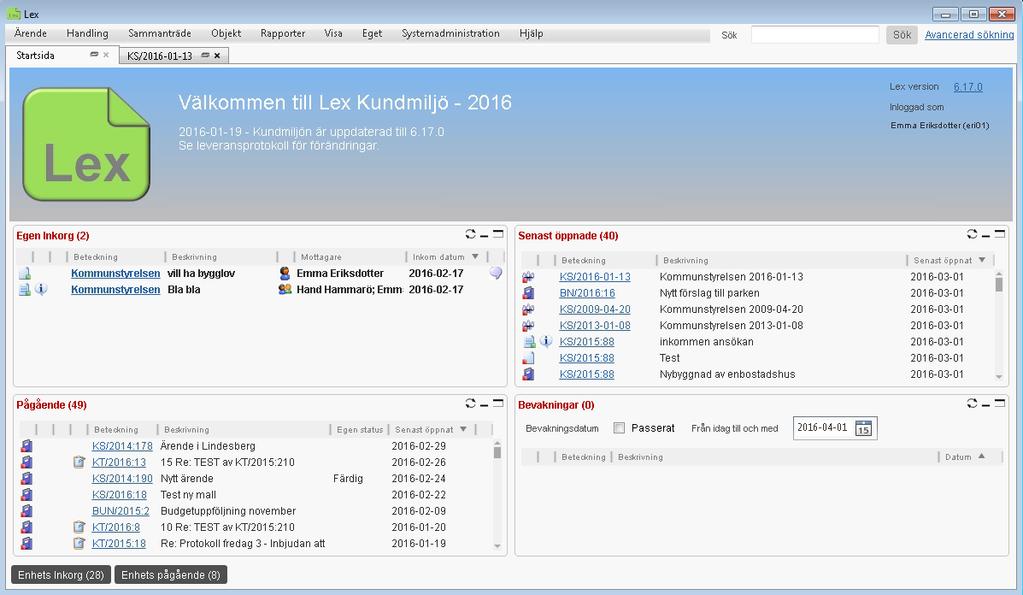Viewport: 1023px width, 595px height.
Task: Click the meeting icon for KS/2016-01-13 row
Action: tap(528, 277)
